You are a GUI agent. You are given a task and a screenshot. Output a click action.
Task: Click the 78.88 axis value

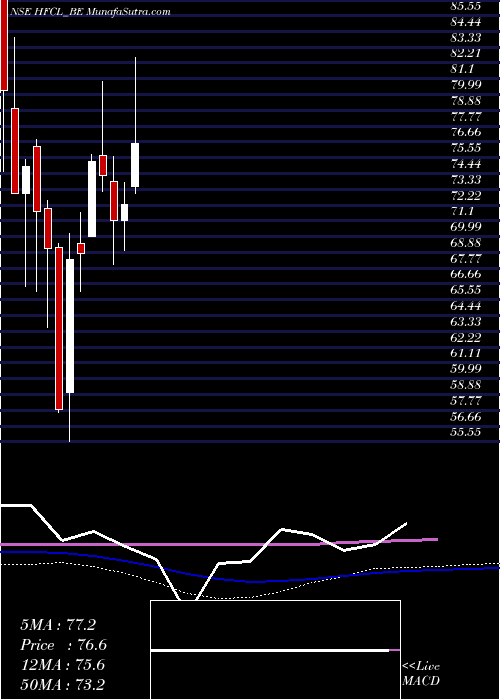pyautogui.click(x=466, y=100)
